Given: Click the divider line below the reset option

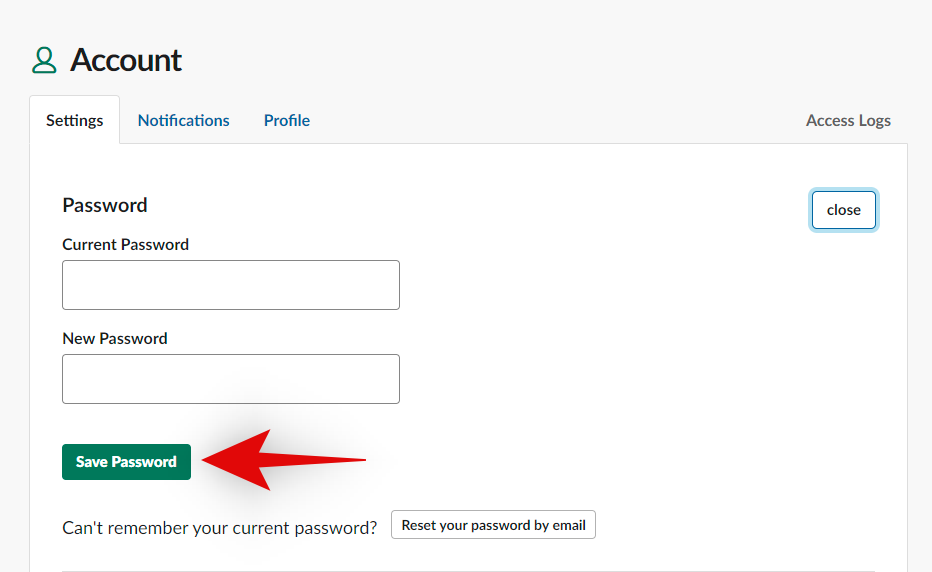Looking at the screenshot, I should click(468, 571).
